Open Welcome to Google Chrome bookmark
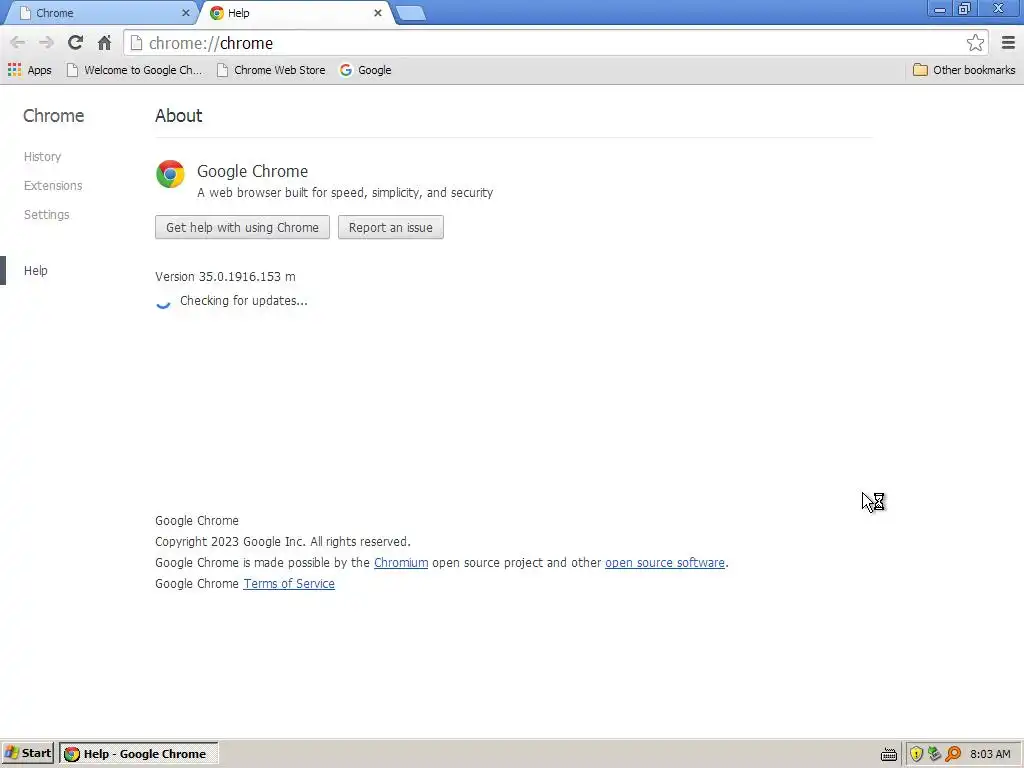Screen dimensions: 1024x768 (135, 70)
